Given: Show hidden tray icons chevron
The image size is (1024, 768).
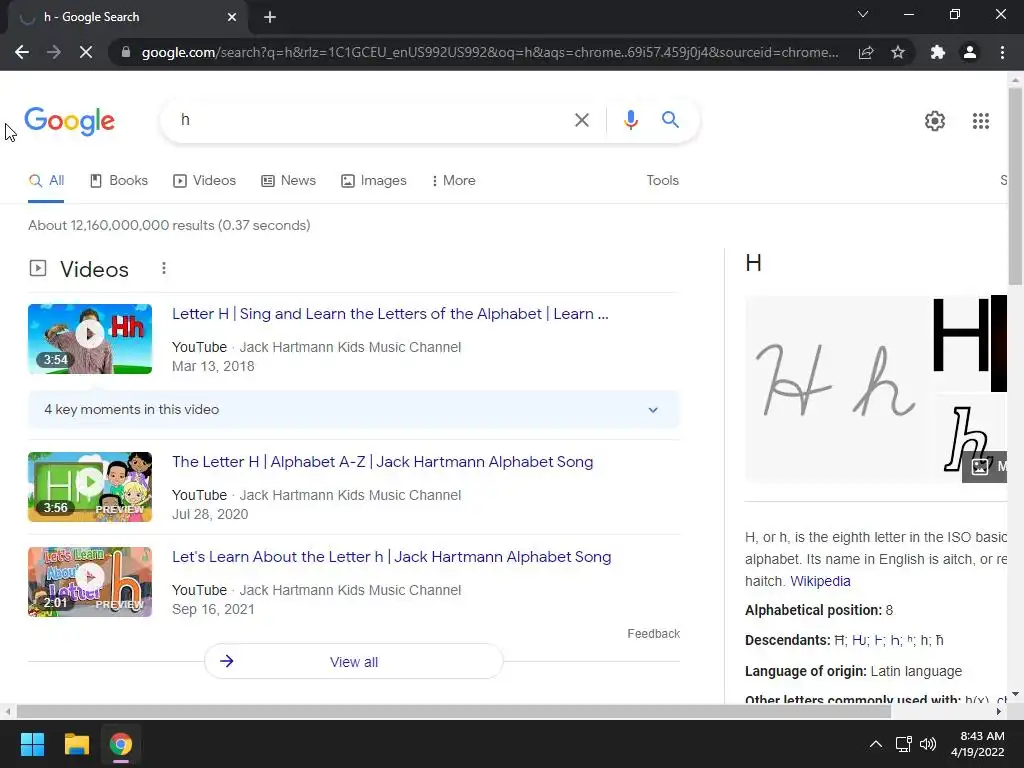Looking at the screenshot, I should tap(876, 744).
